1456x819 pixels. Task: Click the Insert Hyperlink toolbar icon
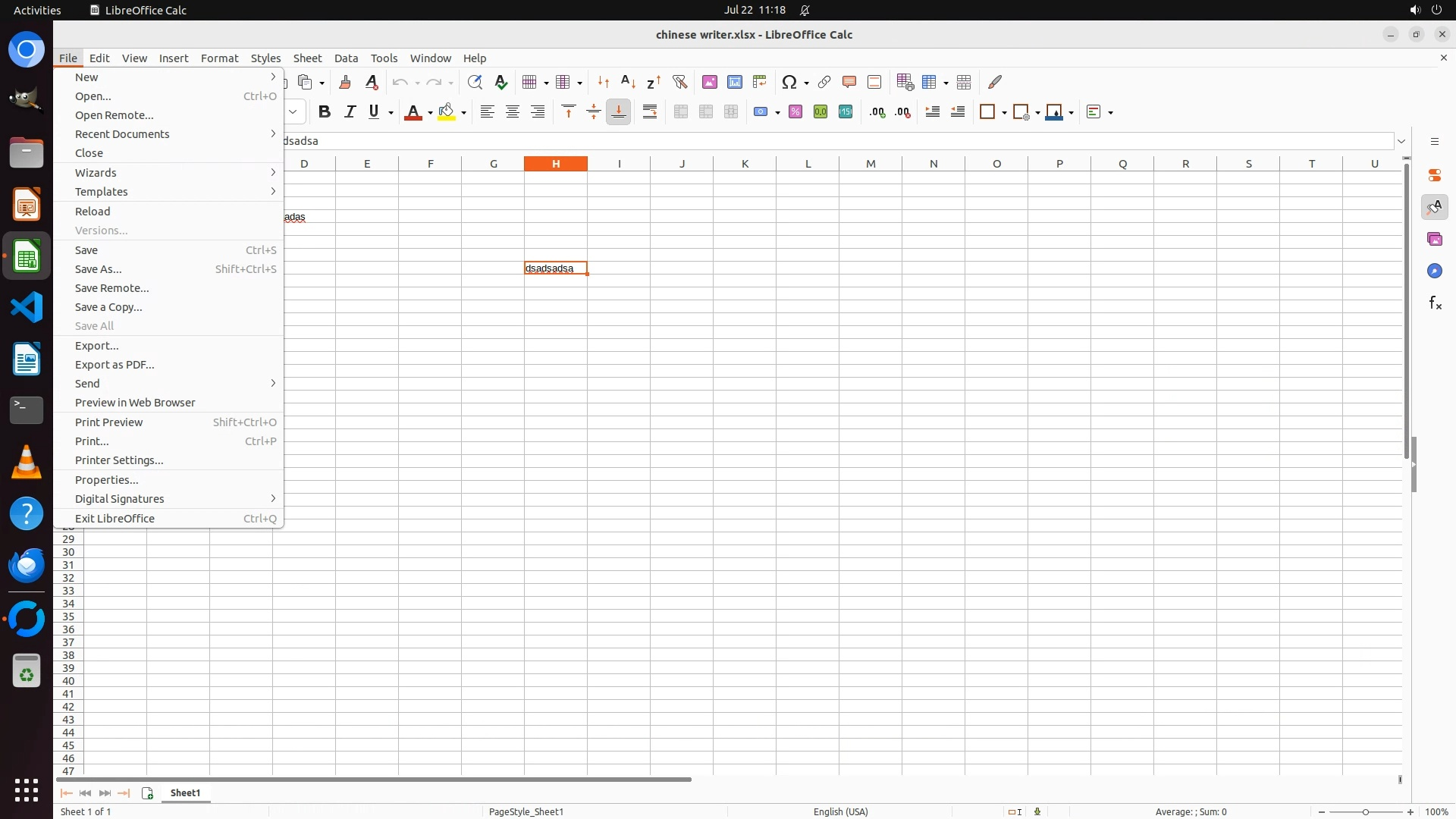point(824,82)
